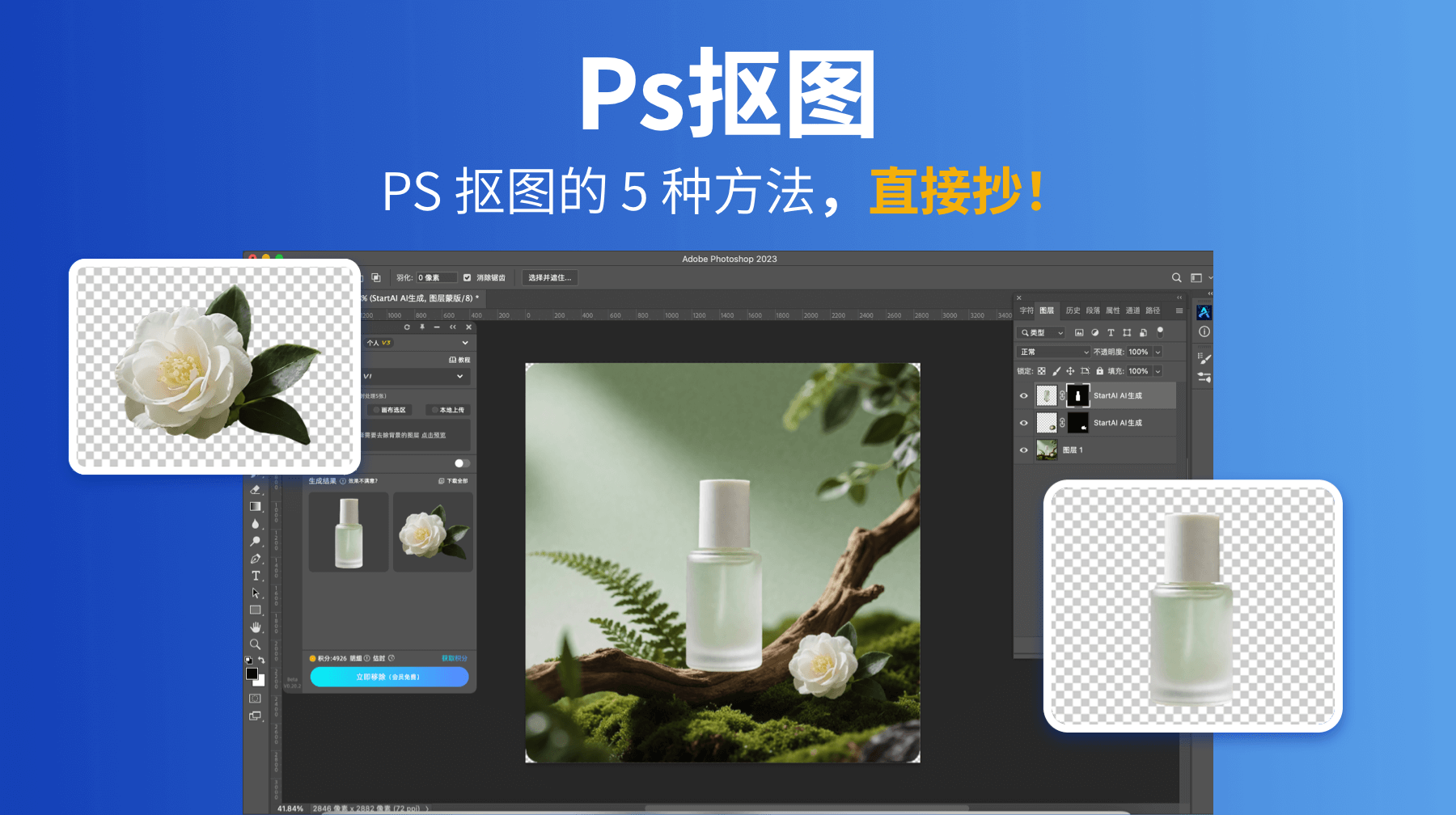Hide the 图层 1 layer
1456x815 pixels.
tap(1024, 450)
